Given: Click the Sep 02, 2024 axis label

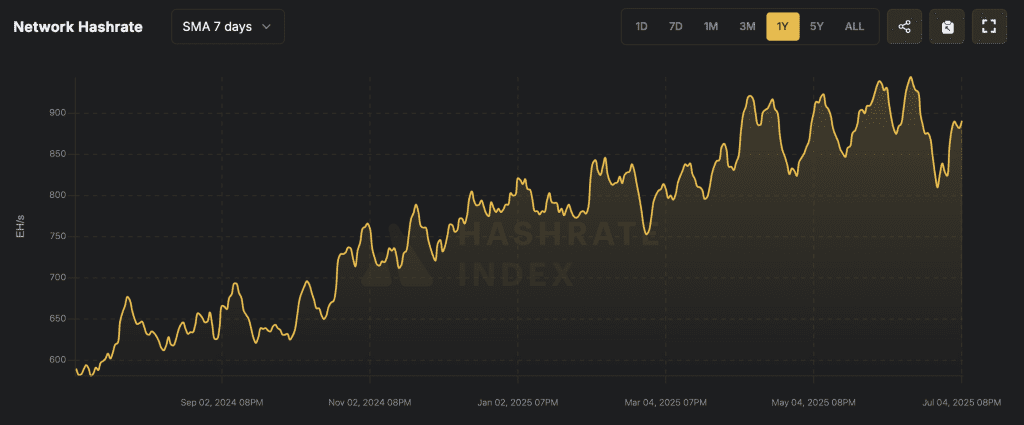Looking at the screenshot, I should pyautogui.click(x=222, y=403).
